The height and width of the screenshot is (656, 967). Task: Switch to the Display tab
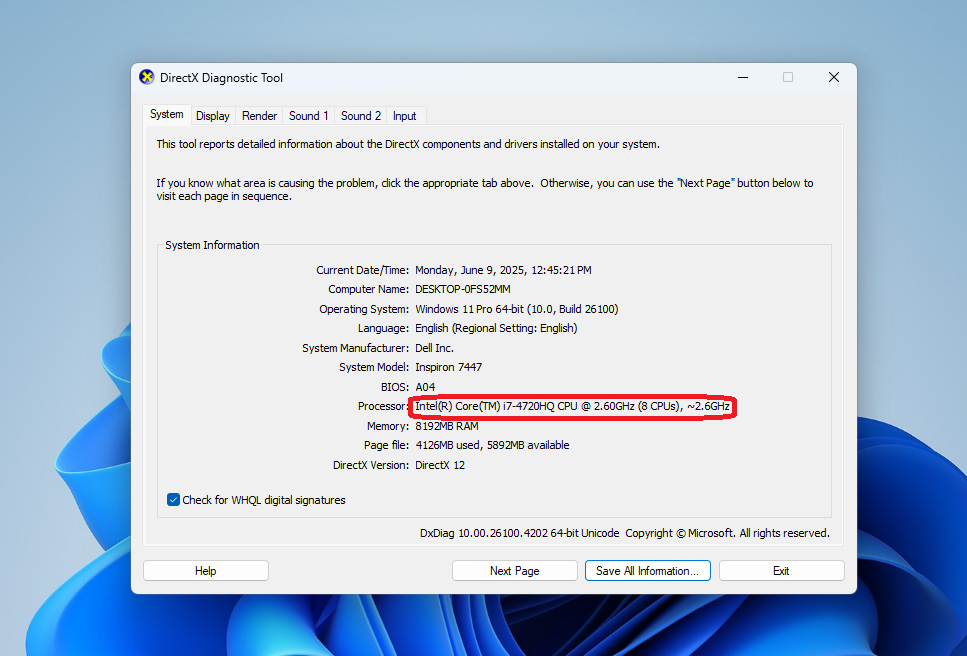click(x=213, y=116)
